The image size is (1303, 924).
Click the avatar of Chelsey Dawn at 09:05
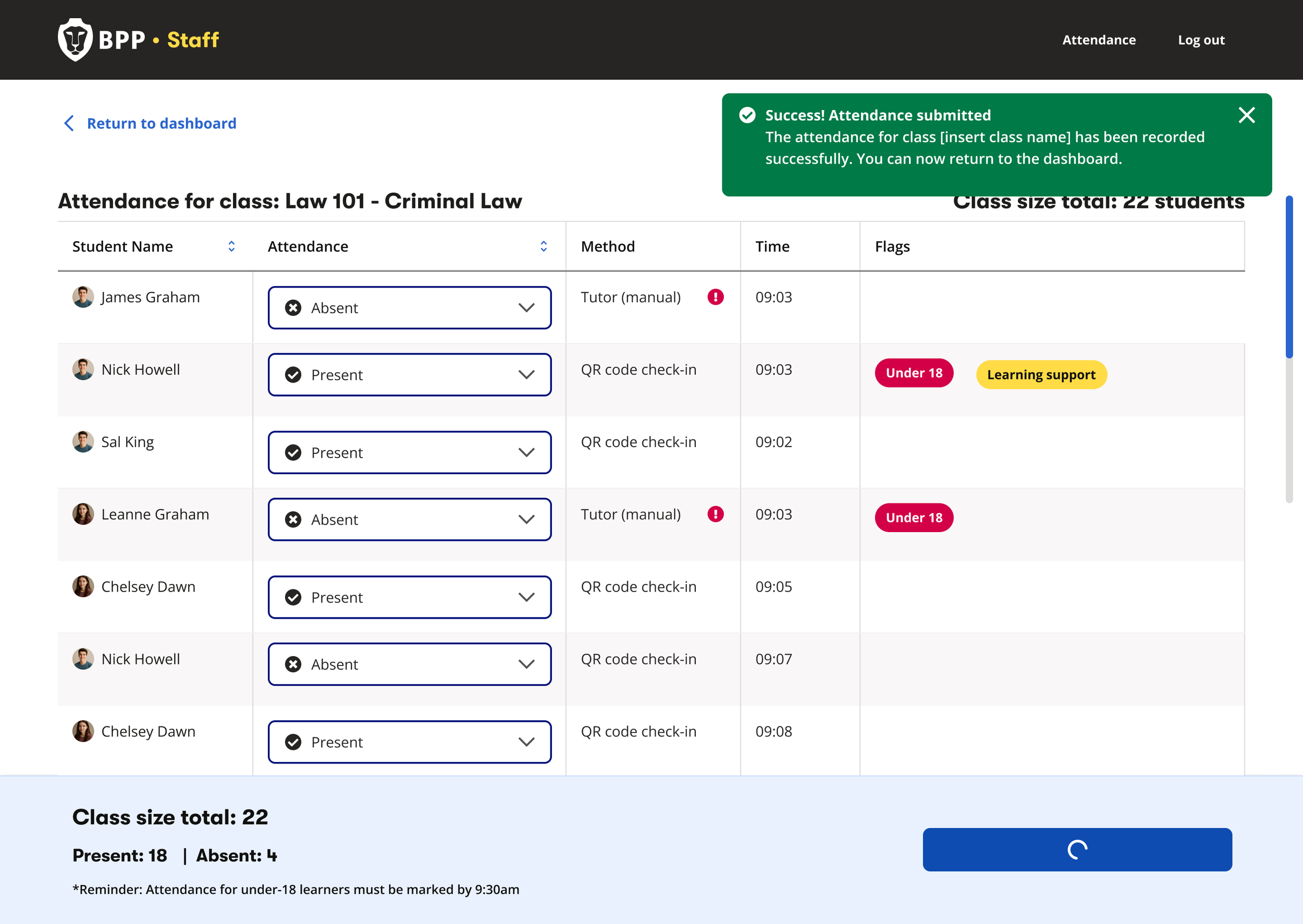(83, 587)
